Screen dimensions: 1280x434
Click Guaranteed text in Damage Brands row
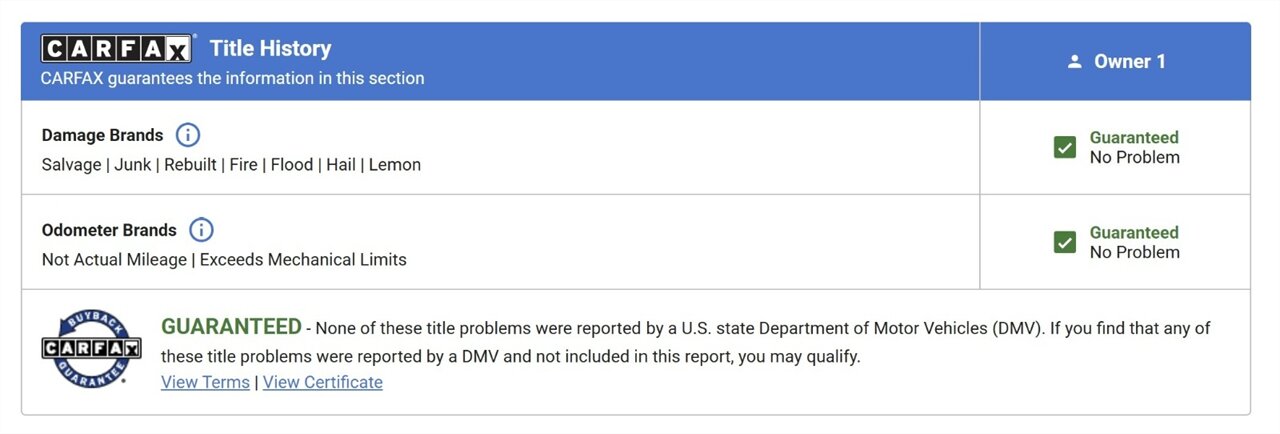point(1134,137)
